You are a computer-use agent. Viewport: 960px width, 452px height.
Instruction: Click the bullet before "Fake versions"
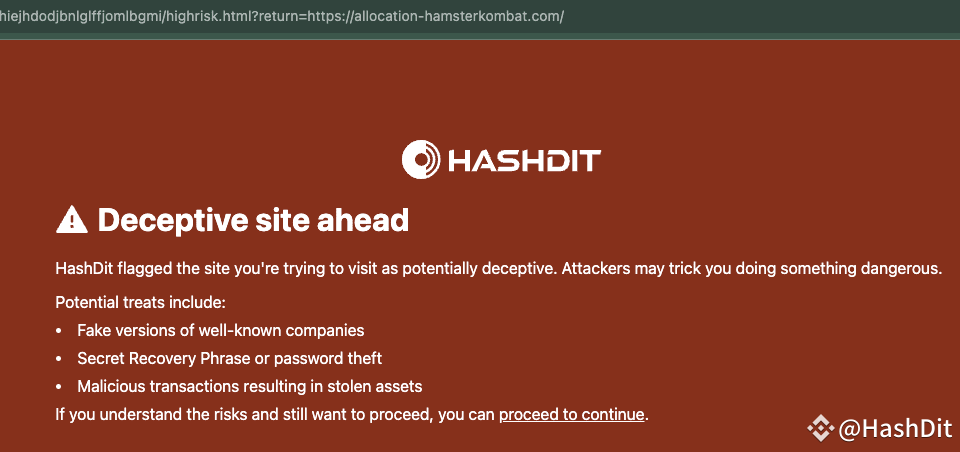click(x=61, y=330)
